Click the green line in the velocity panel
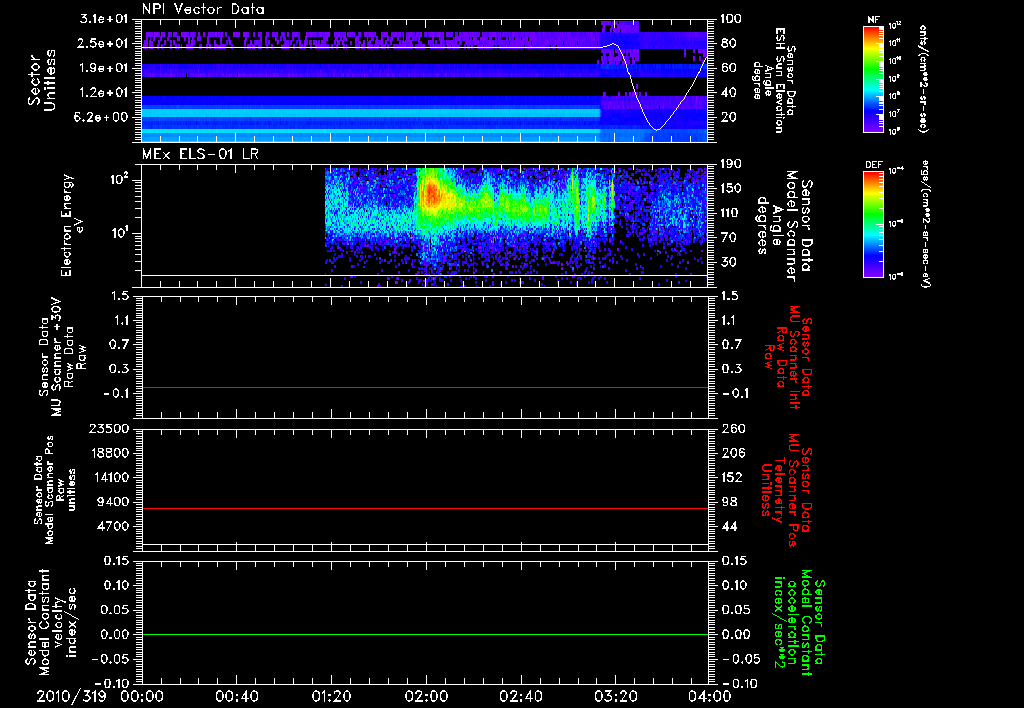This screenshot has height=708, width=1024. [424, 634]
